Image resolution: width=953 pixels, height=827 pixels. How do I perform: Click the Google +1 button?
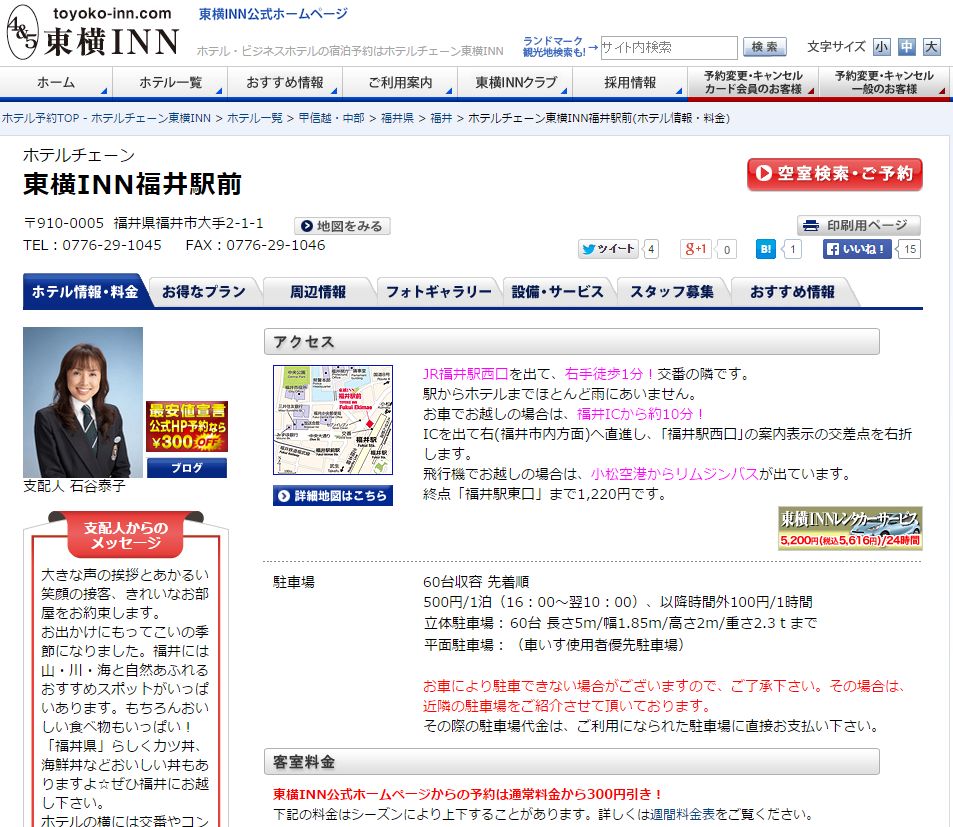[695, 249]
